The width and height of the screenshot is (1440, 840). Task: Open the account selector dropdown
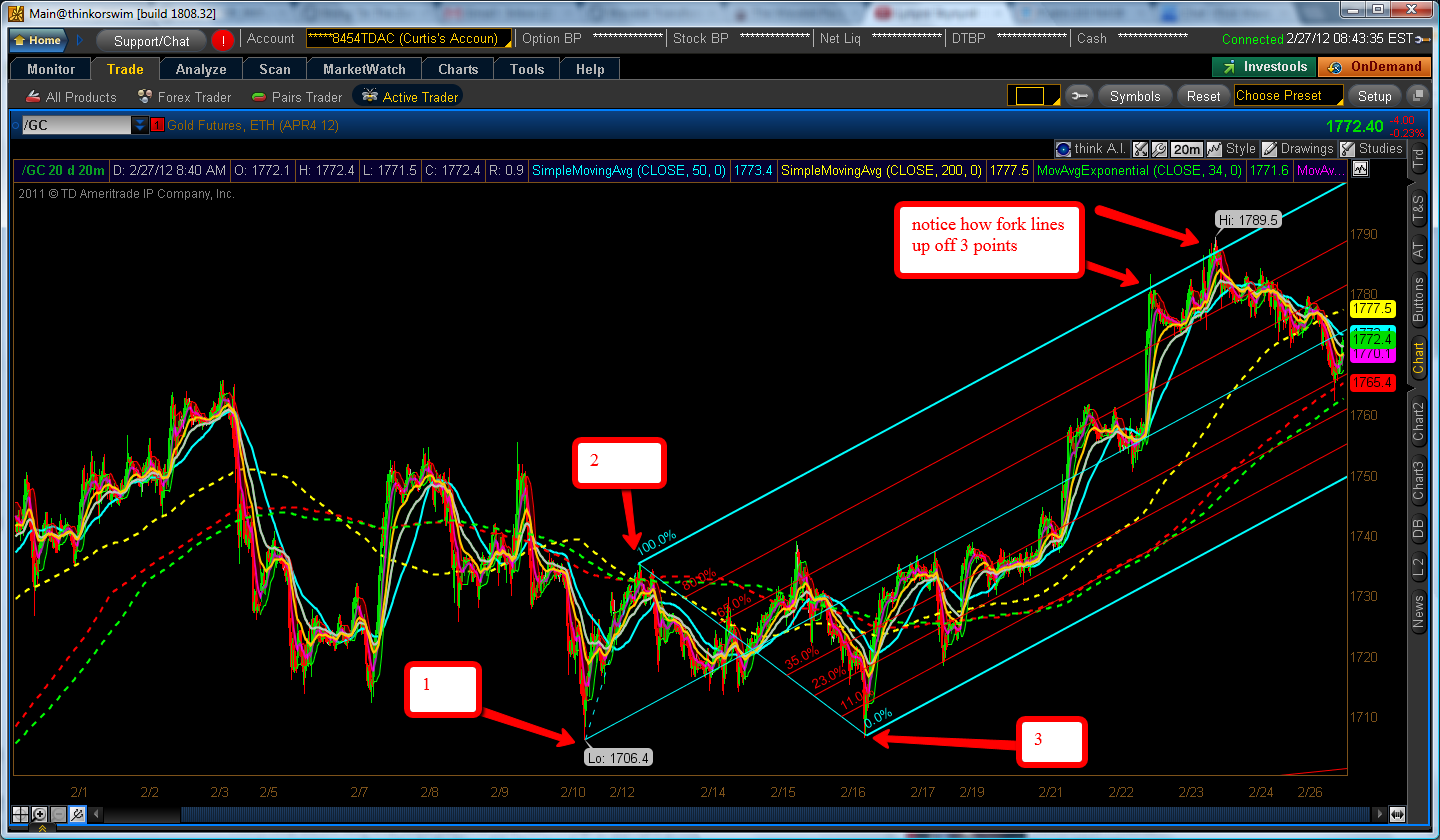[409, 39]
